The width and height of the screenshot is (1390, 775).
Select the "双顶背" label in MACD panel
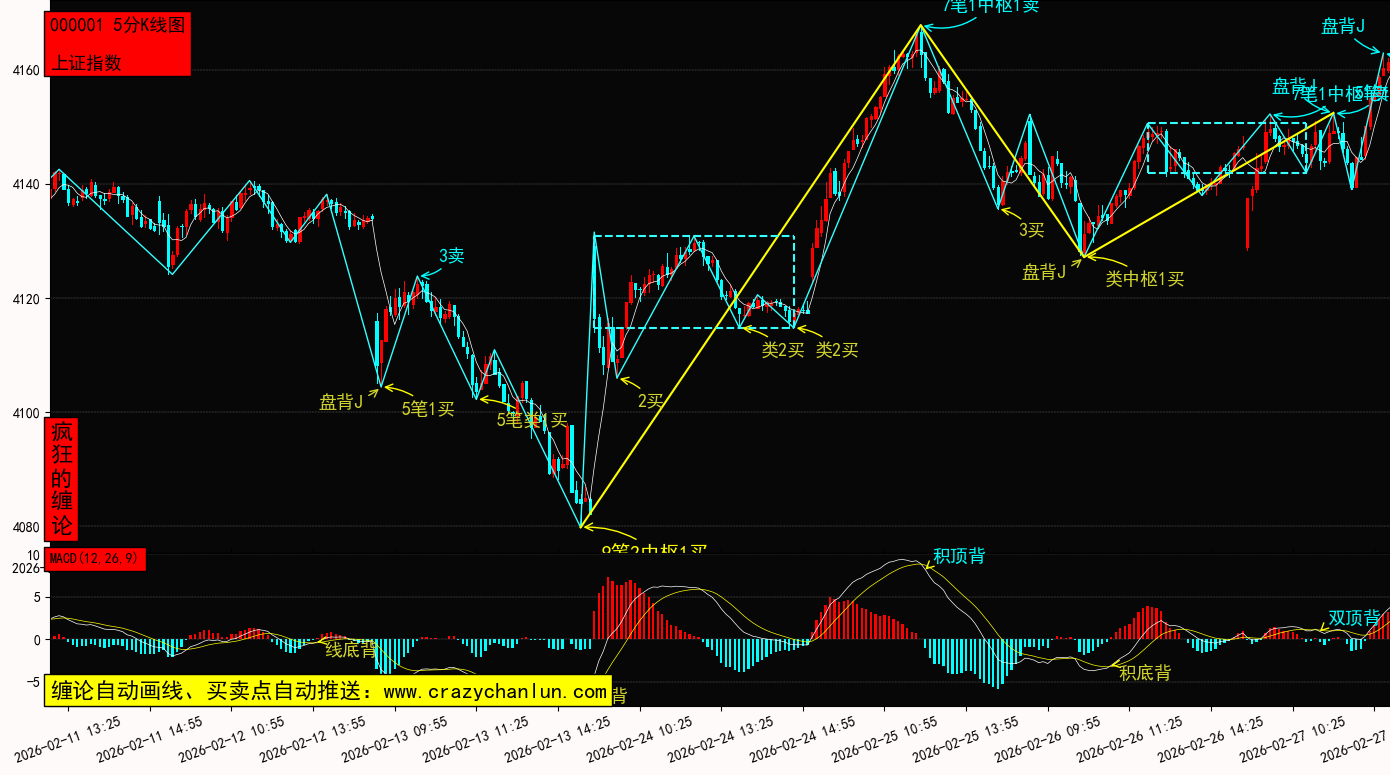click(x=1354, y=617)
